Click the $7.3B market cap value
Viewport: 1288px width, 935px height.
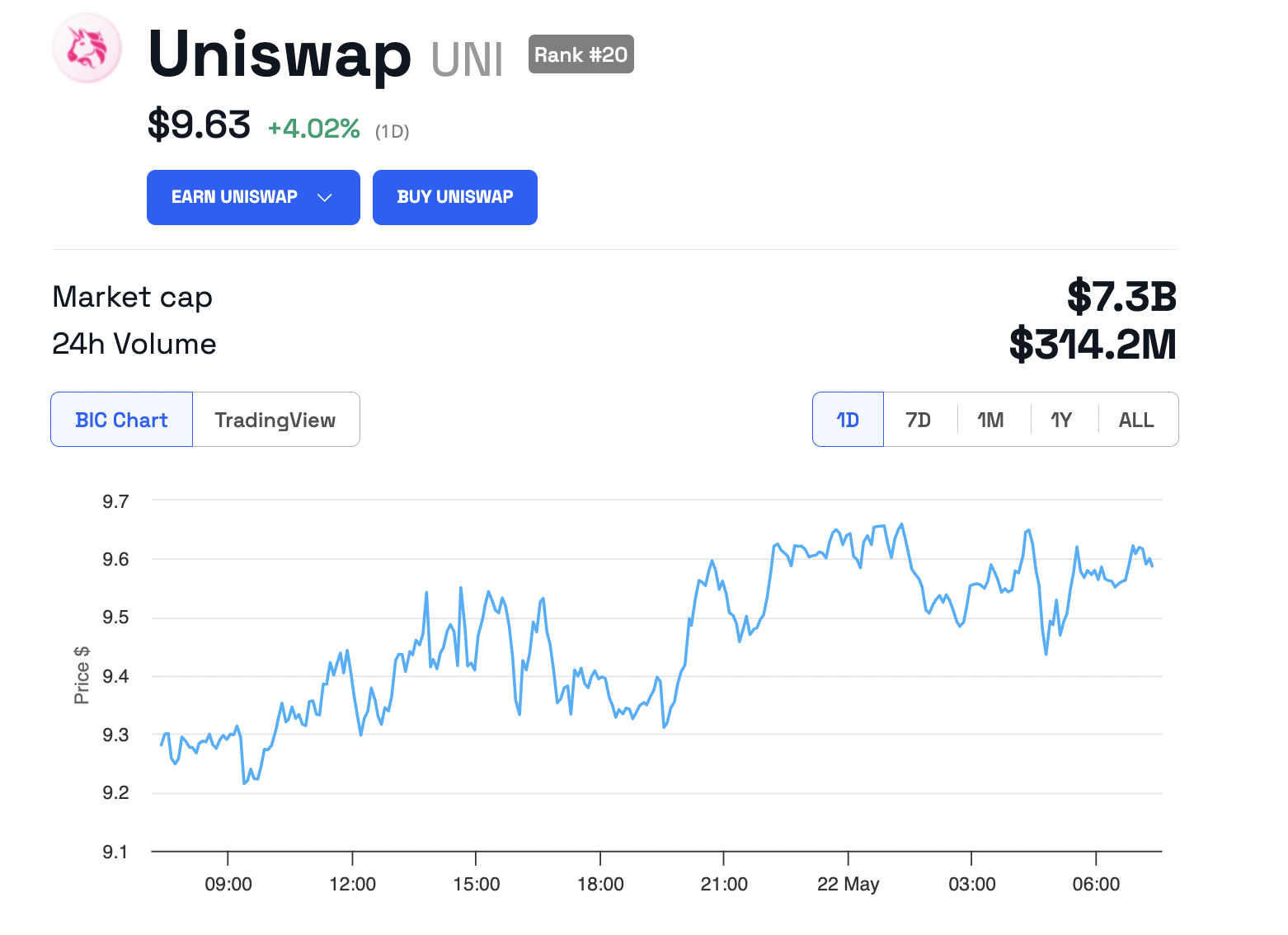(x=1121, y=296)
